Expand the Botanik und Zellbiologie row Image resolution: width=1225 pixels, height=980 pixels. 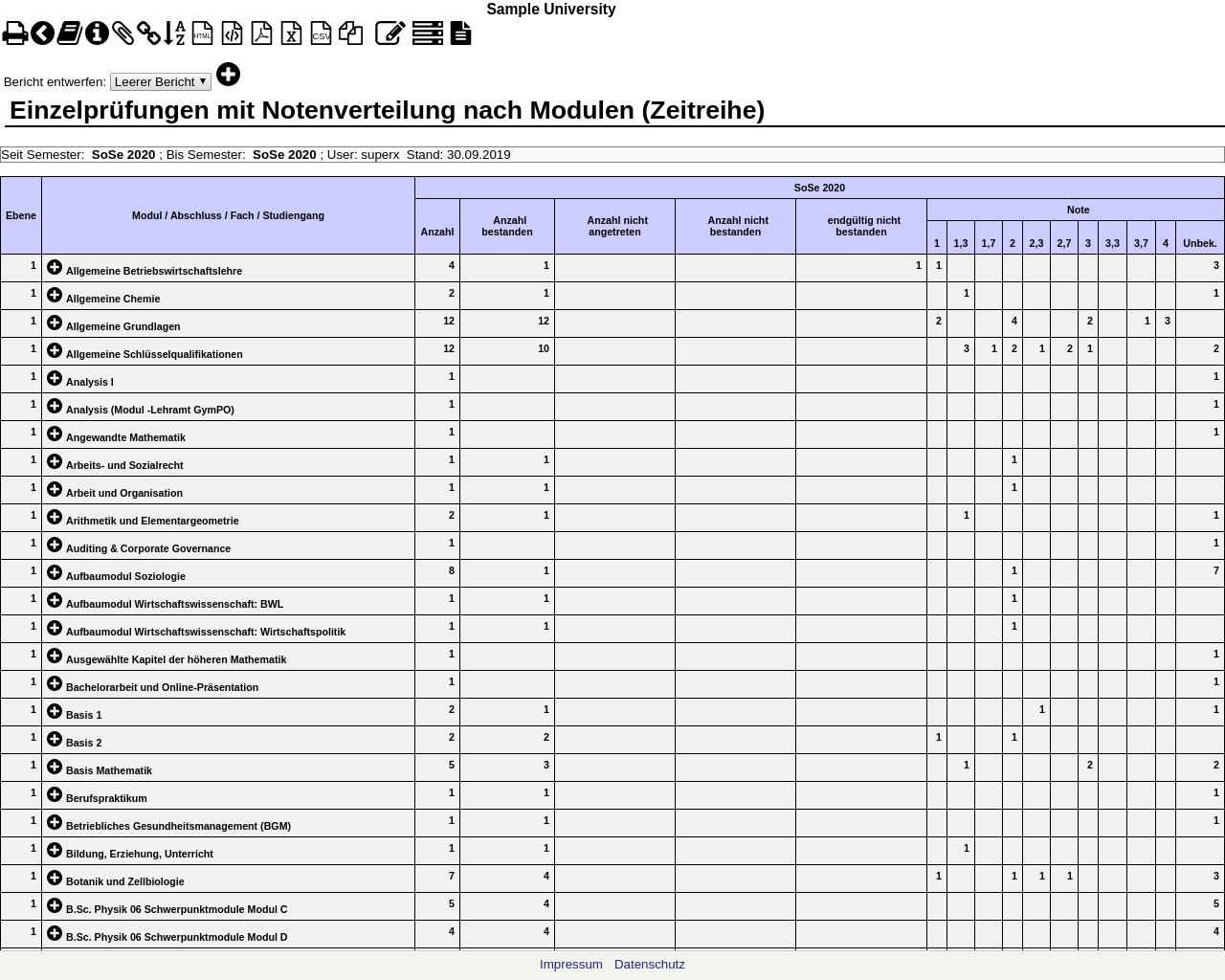tap(55, 878)
